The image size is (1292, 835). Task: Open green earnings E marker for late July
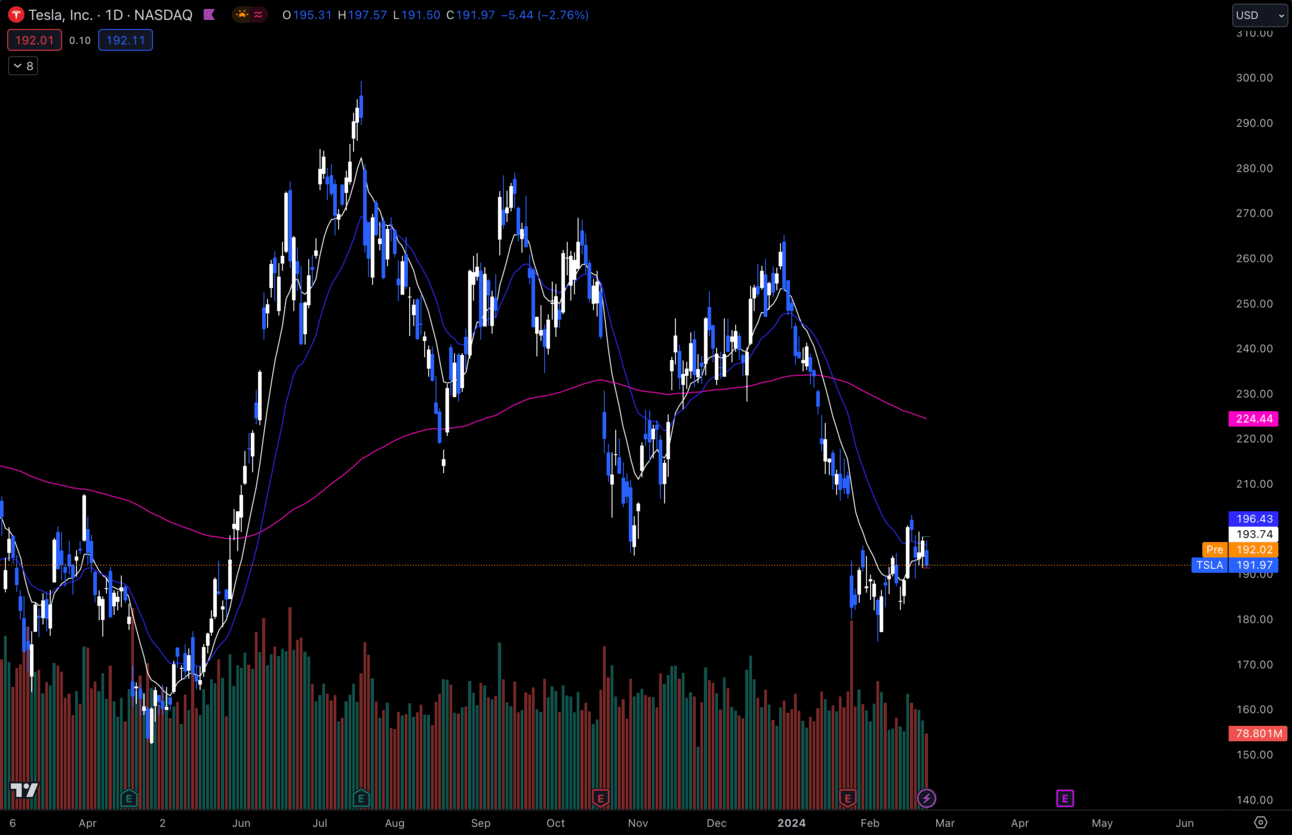click(361, 798)
